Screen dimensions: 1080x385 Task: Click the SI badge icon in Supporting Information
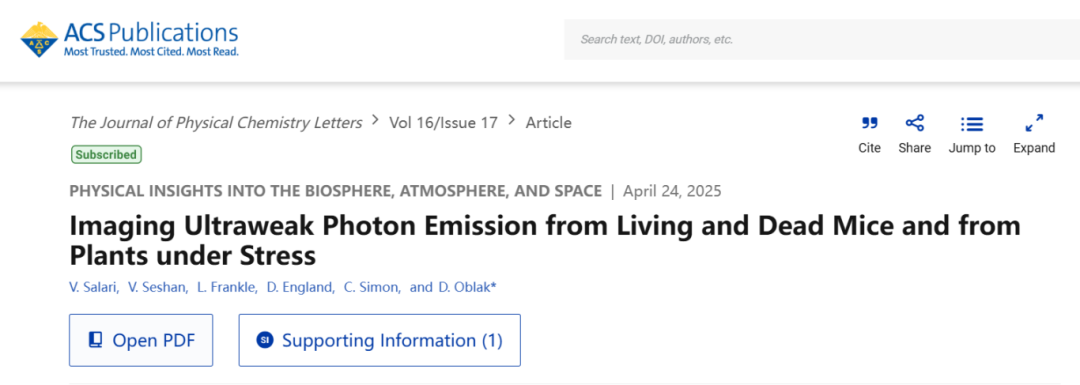point(264,340)
